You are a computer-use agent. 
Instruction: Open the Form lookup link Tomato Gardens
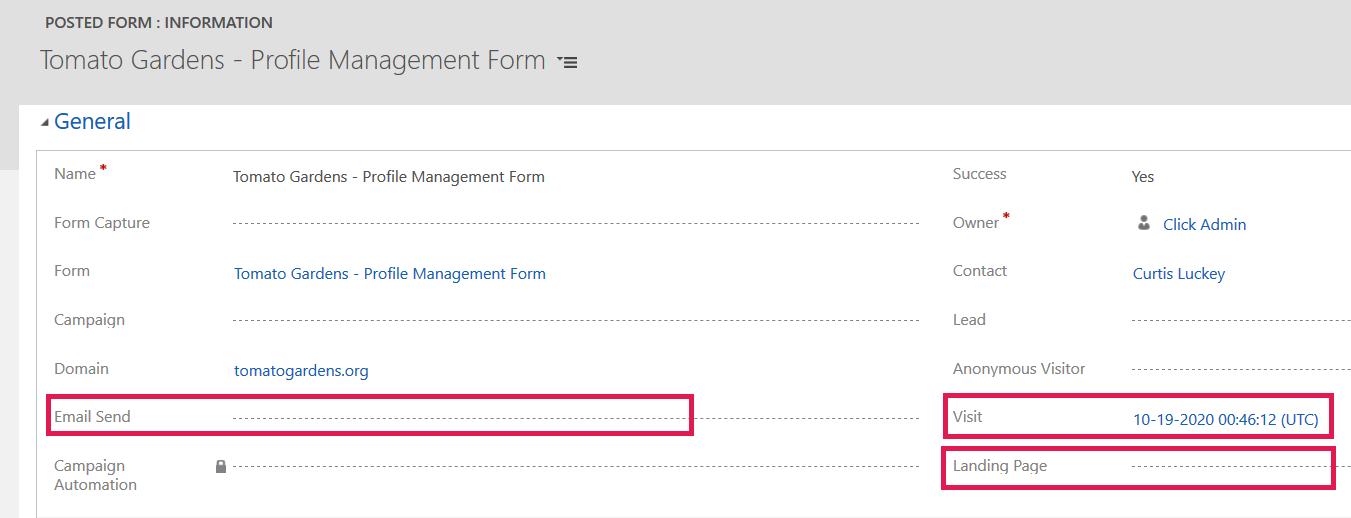(390, 273)
